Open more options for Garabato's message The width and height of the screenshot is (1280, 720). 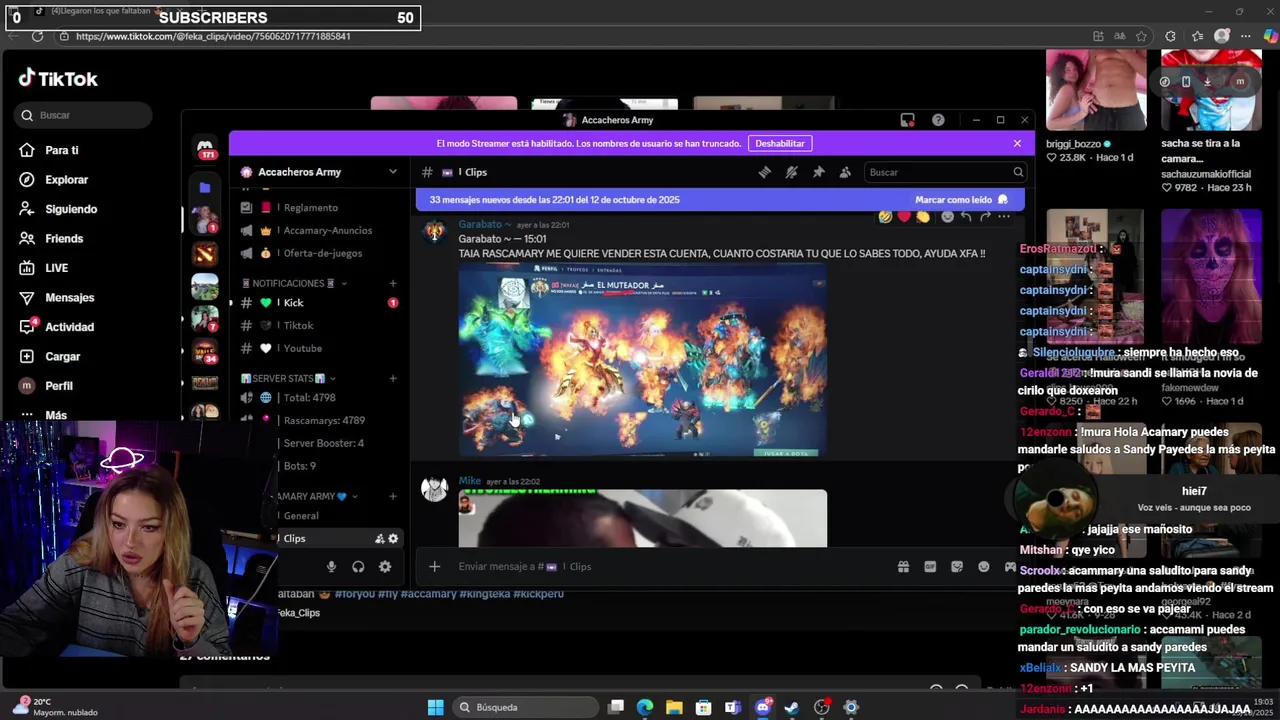click(1004, 216)
